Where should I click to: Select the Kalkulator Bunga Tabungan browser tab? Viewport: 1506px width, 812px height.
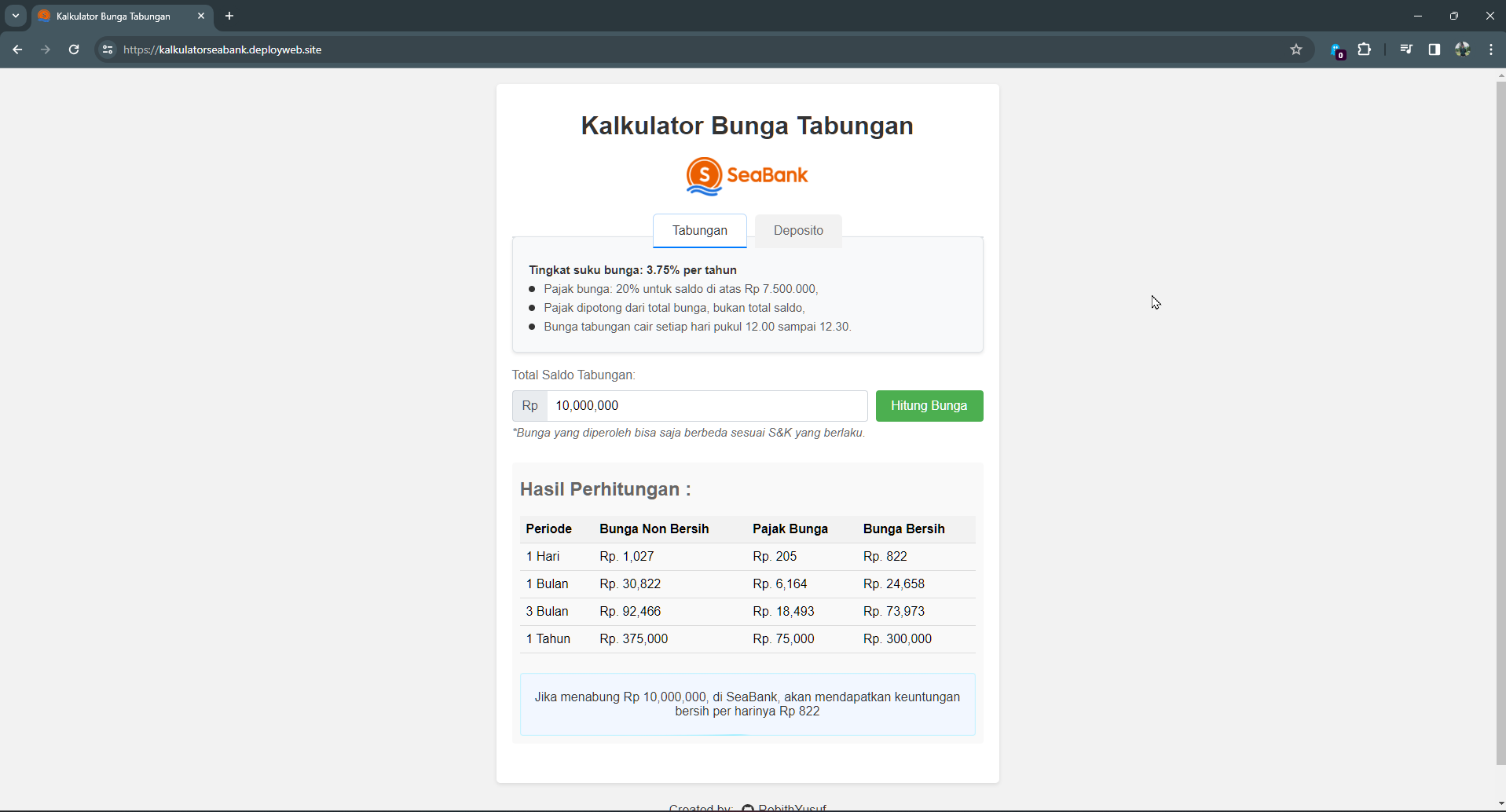click(x=123, y=16)
